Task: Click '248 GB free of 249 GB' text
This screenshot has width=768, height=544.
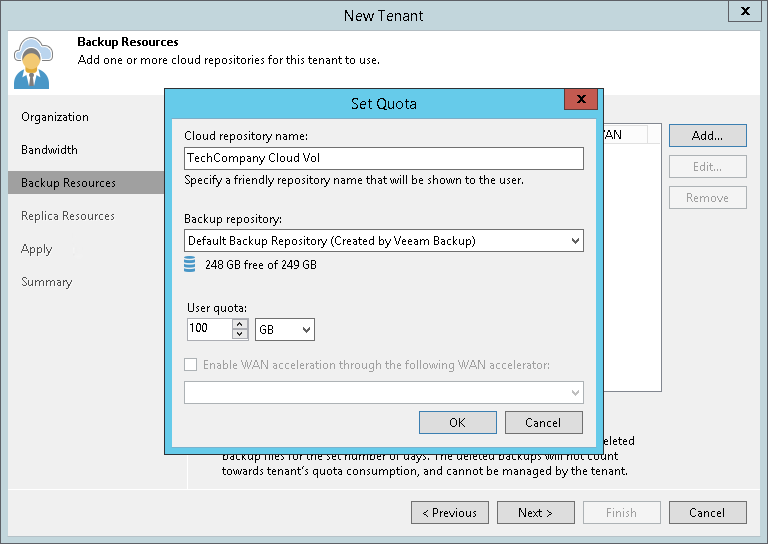Action: [261, 265]
